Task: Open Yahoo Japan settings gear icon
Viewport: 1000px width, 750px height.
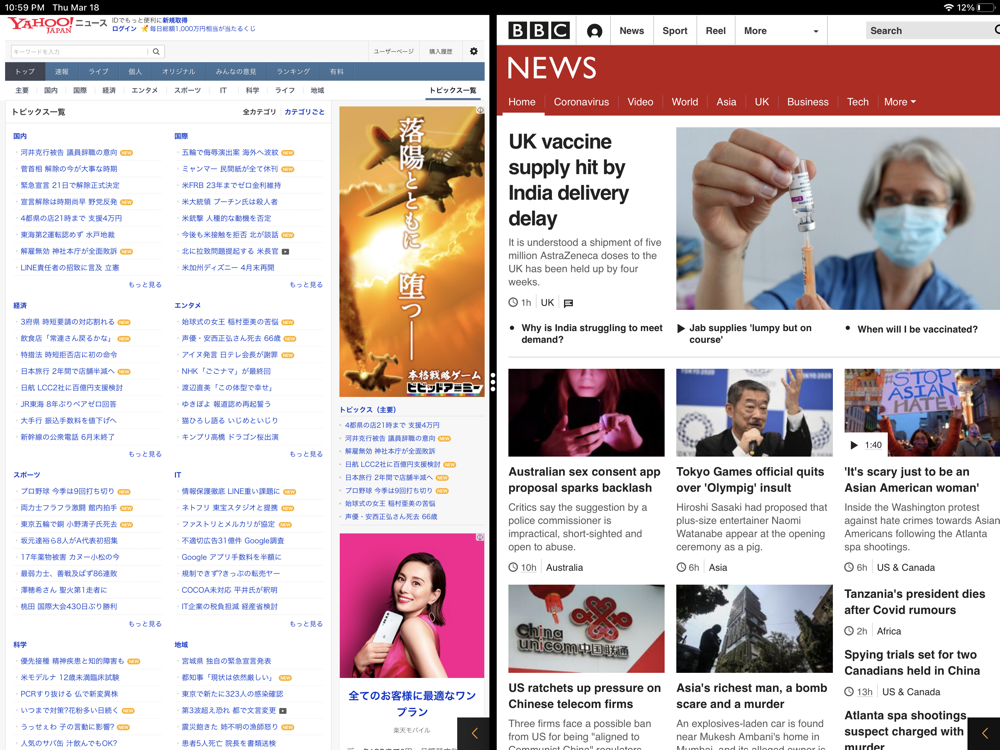Action: point(474,51)
